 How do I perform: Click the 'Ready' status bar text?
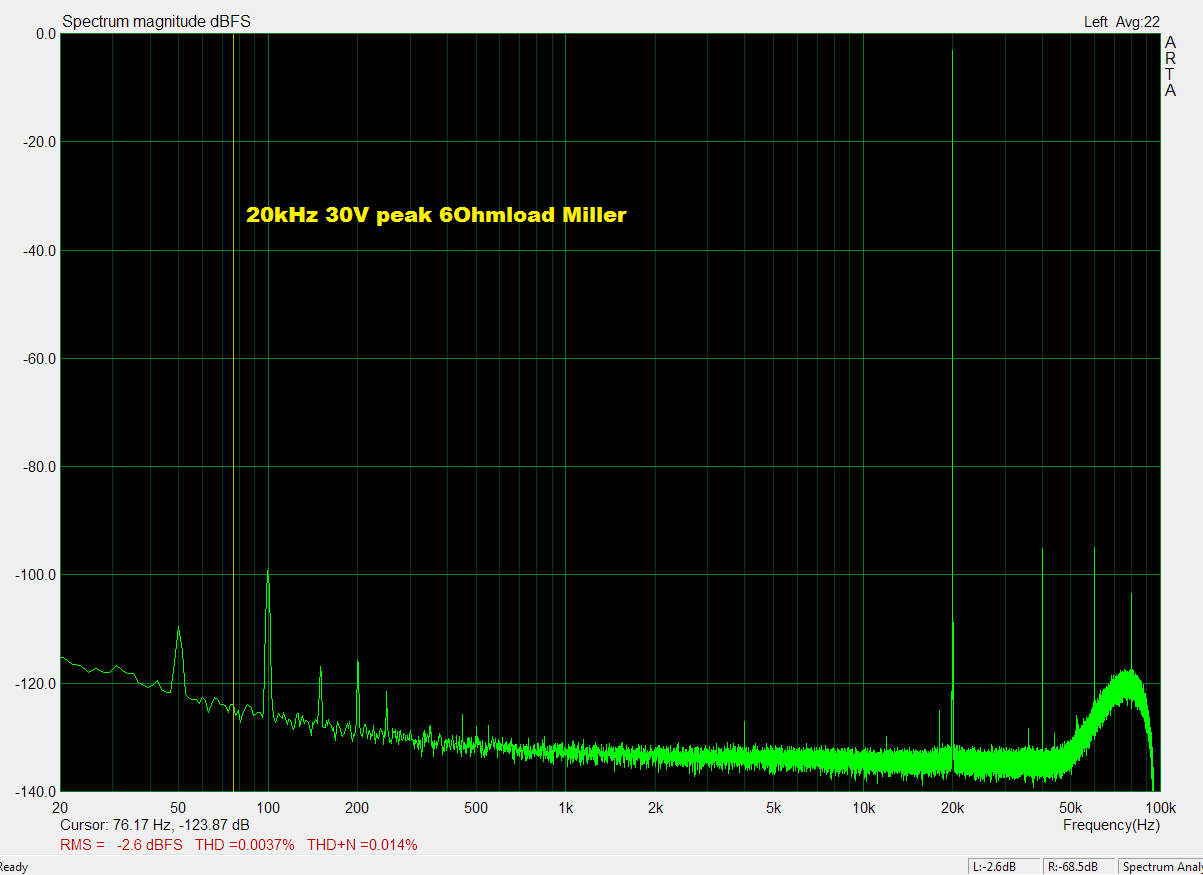pyautogui.click(x=14, y=867)
